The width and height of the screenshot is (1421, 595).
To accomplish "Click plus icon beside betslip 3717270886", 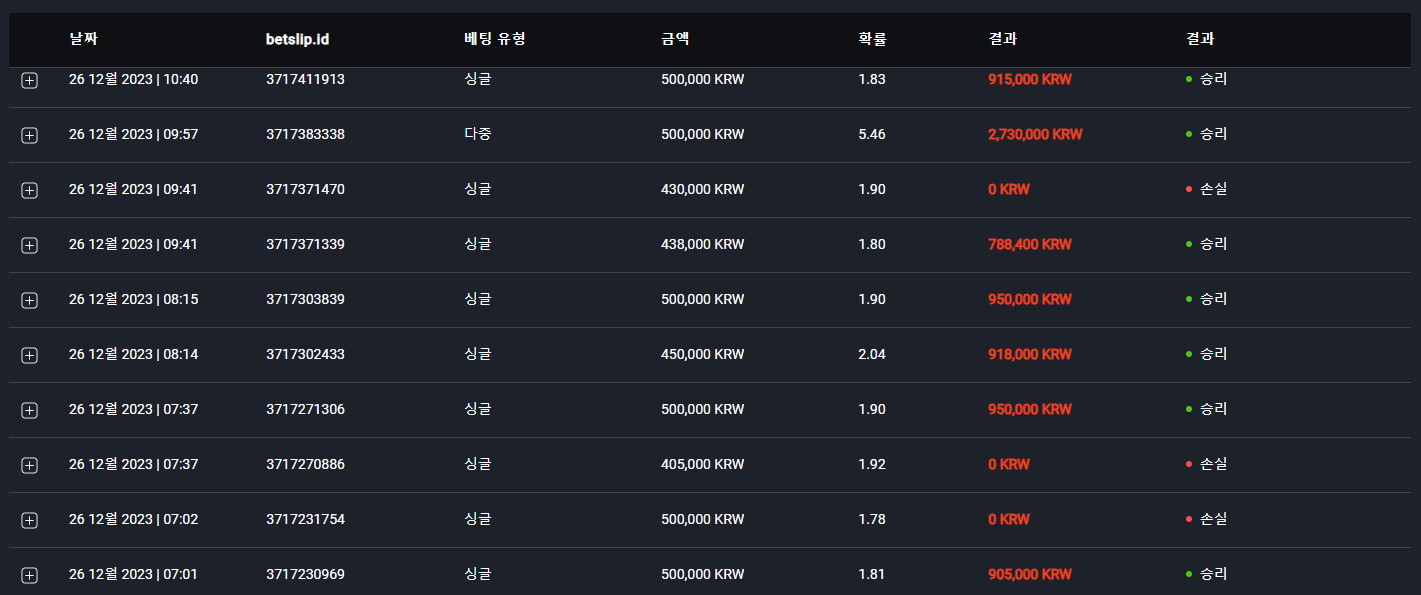I will click(29, 466).
